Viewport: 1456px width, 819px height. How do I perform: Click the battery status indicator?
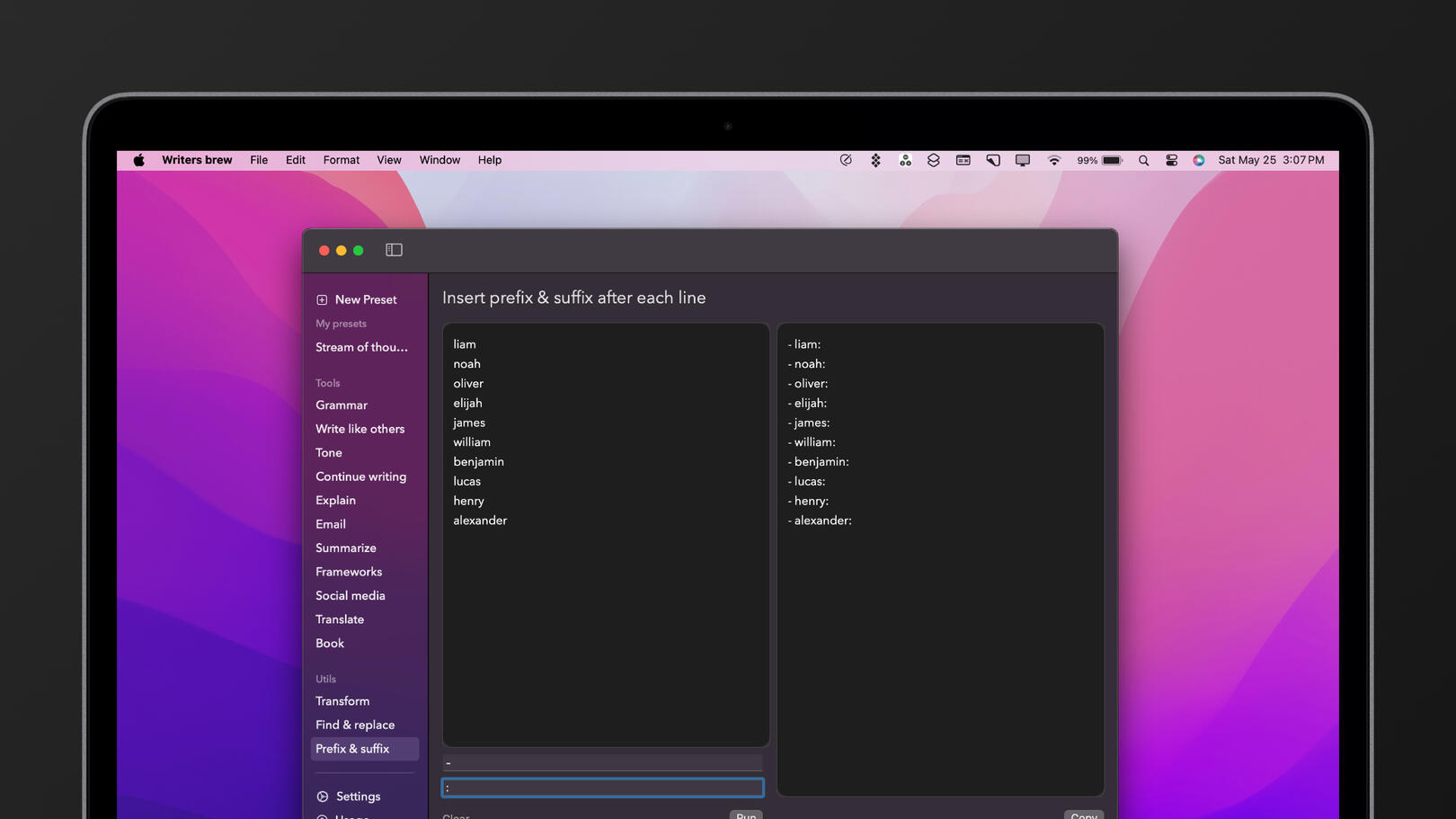1112,161
